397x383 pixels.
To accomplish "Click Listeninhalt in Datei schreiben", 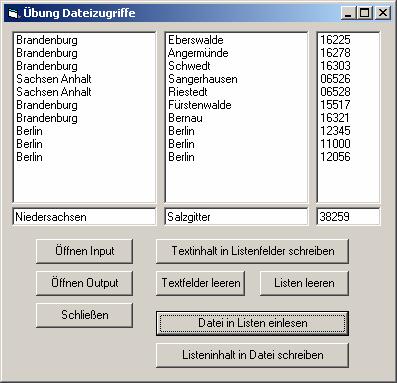I will tap(252, 355).
